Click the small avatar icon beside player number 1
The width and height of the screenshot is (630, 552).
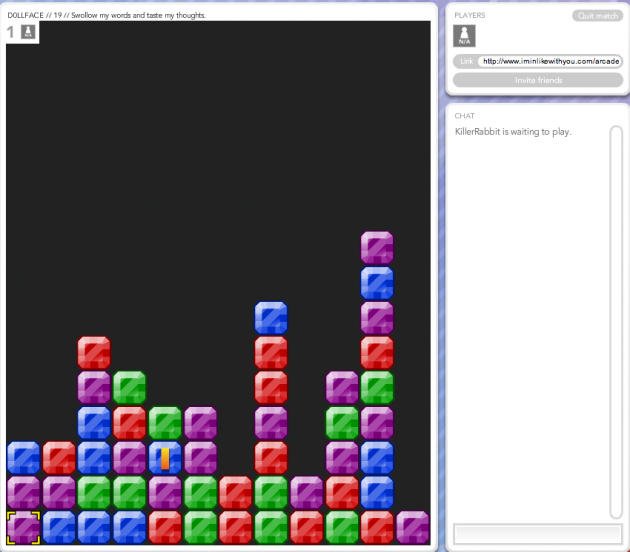28,31
